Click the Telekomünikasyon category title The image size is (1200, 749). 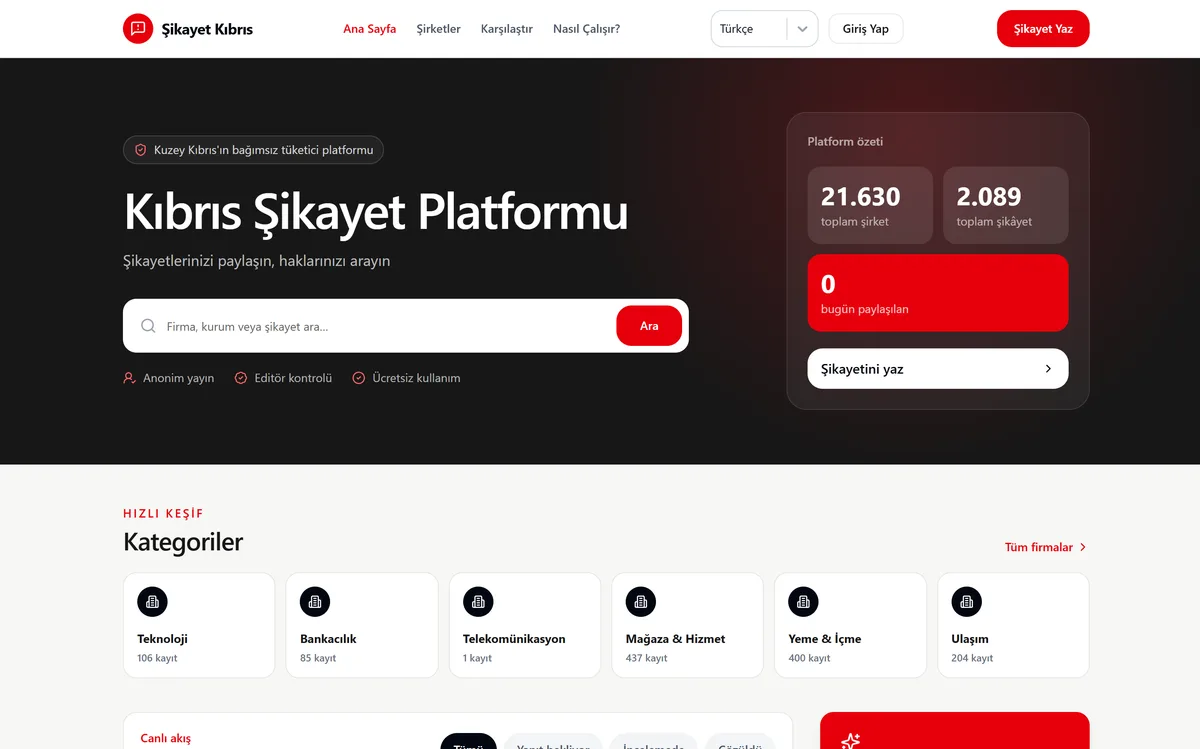tap(514, 639)
